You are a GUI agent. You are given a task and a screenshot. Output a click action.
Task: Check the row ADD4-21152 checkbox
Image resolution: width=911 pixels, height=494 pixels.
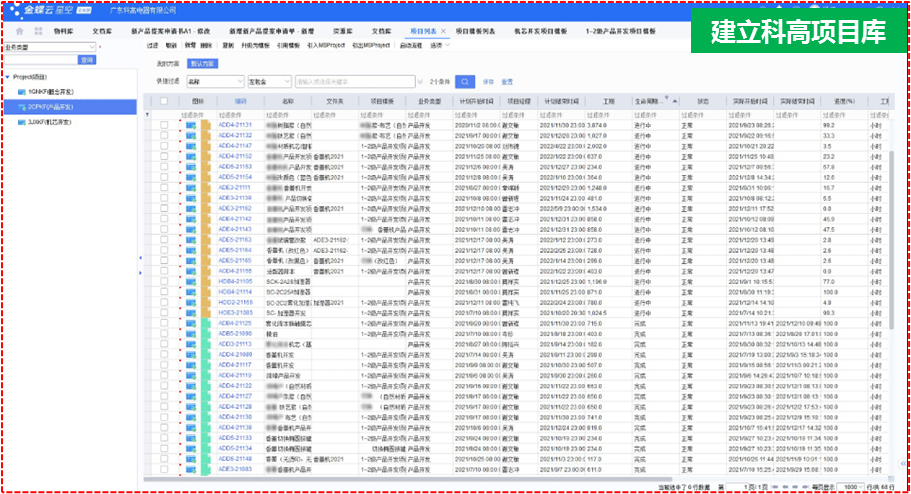164,156
